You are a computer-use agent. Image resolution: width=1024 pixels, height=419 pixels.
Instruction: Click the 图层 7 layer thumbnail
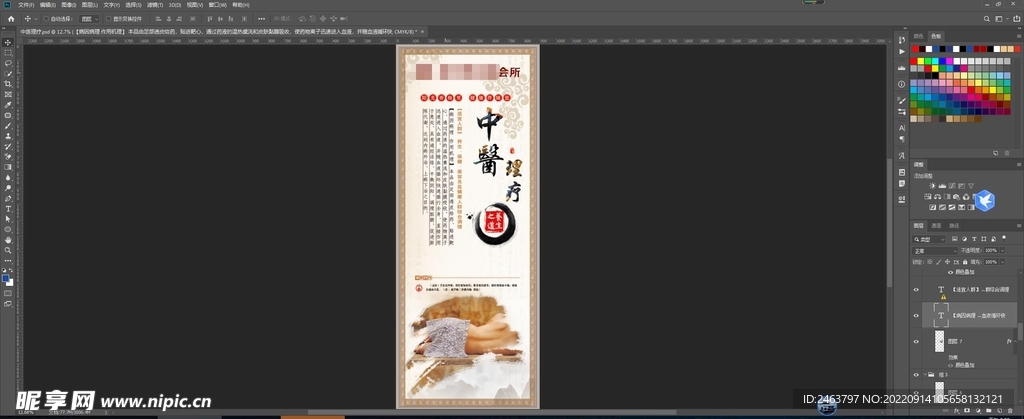[939, 341]
